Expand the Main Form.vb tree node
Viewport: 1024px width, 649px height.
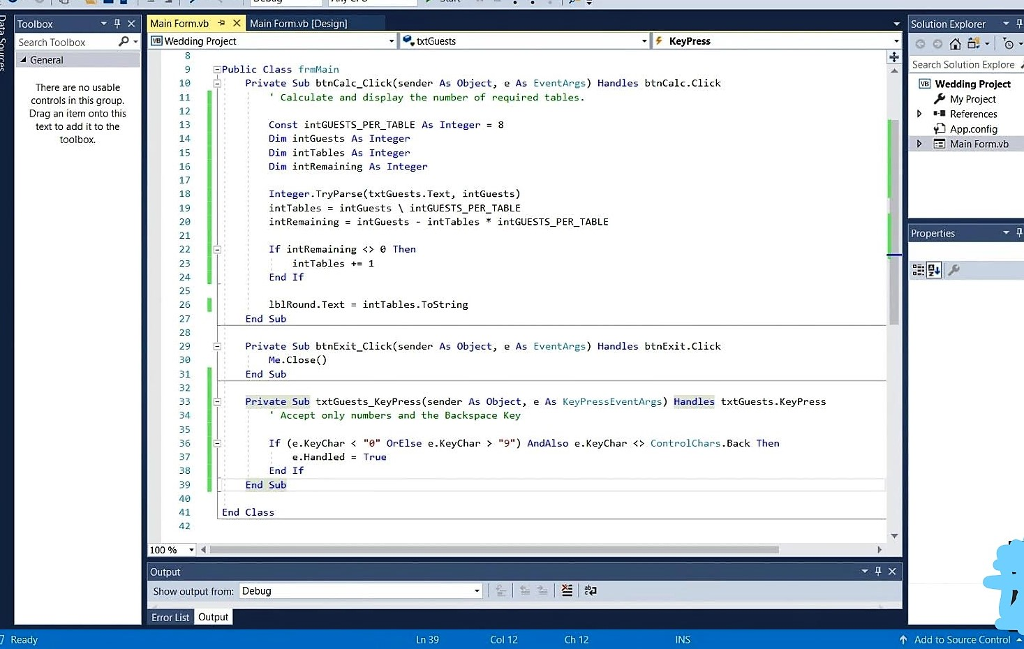click(918, 143)
